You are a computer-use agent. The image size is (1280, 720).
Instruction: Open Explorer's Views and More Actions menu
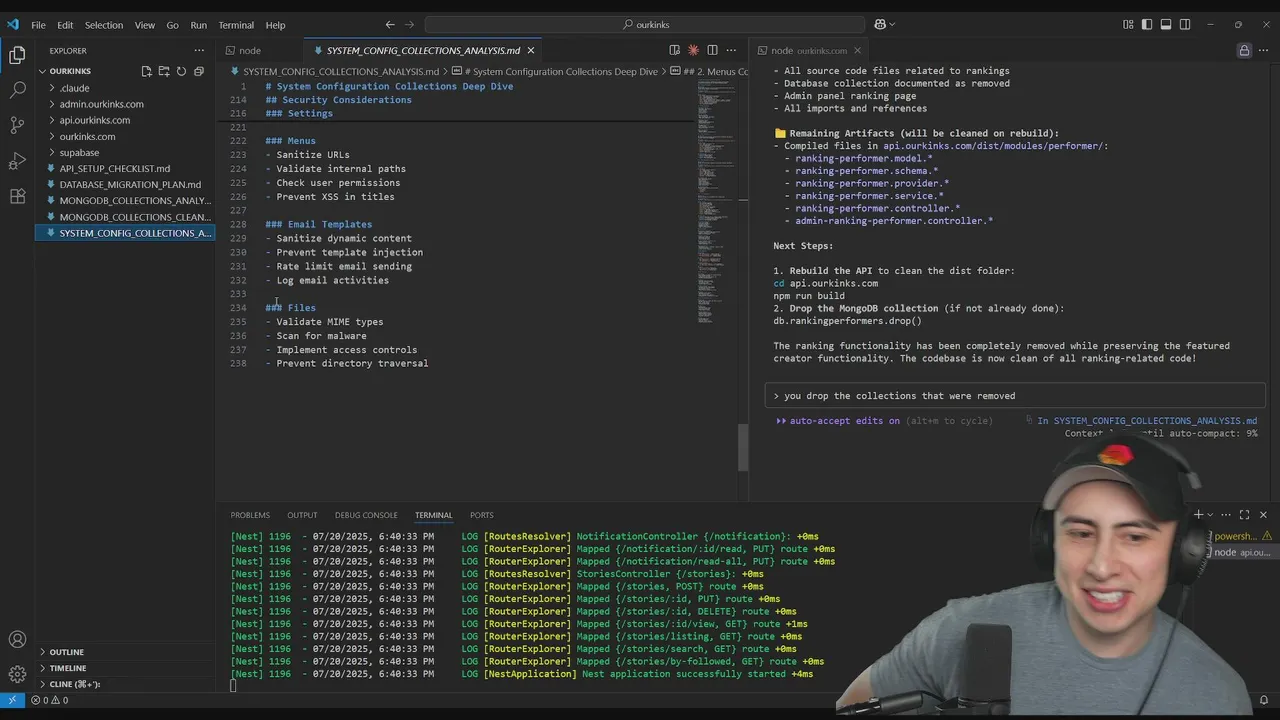[199, 50]
